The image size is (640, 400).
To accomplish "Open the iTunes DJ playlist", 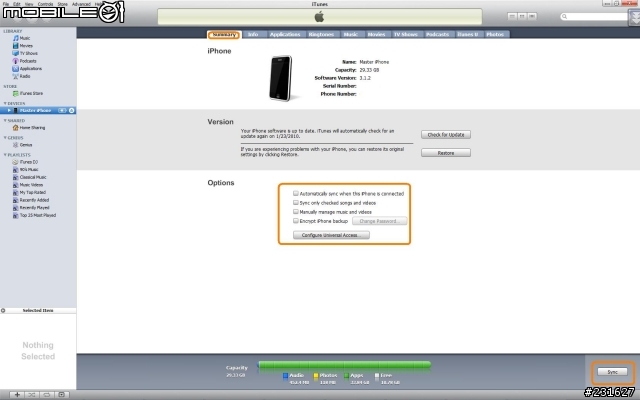I will click(x=25, y=162).
